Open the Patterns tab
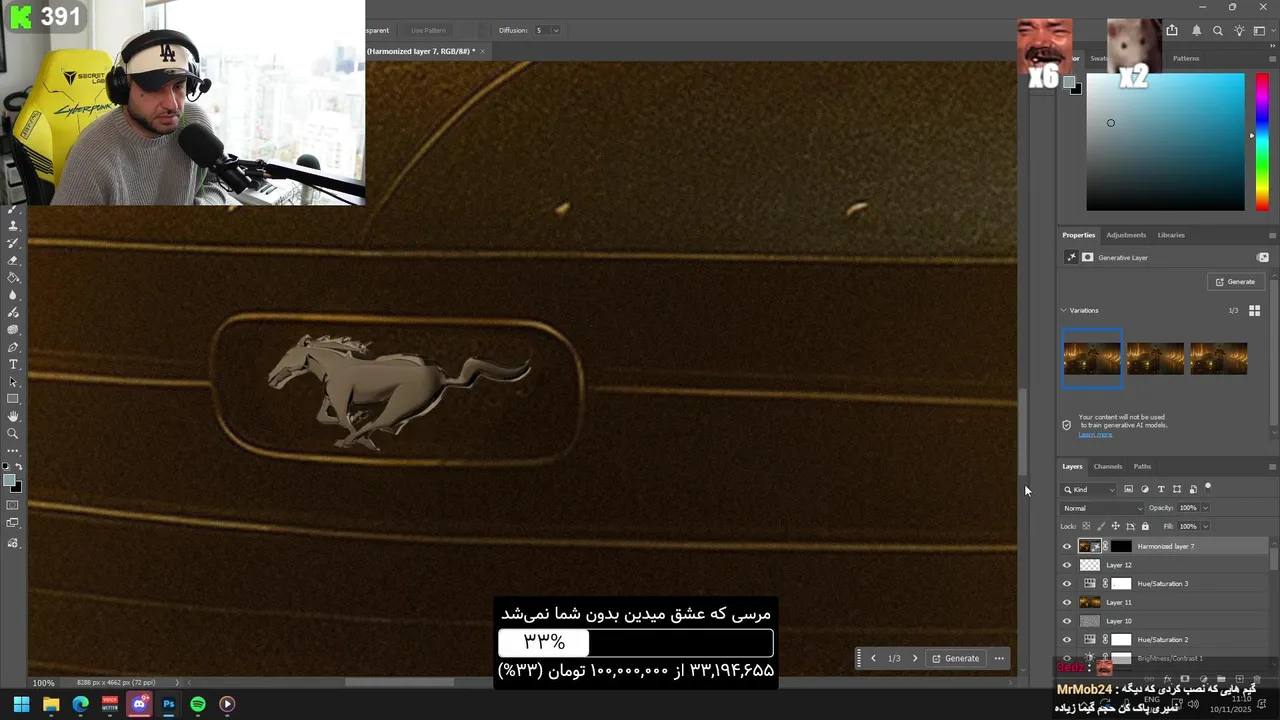The height and width of the screenshot is (720, 1280). click(x=1186, y=58)
